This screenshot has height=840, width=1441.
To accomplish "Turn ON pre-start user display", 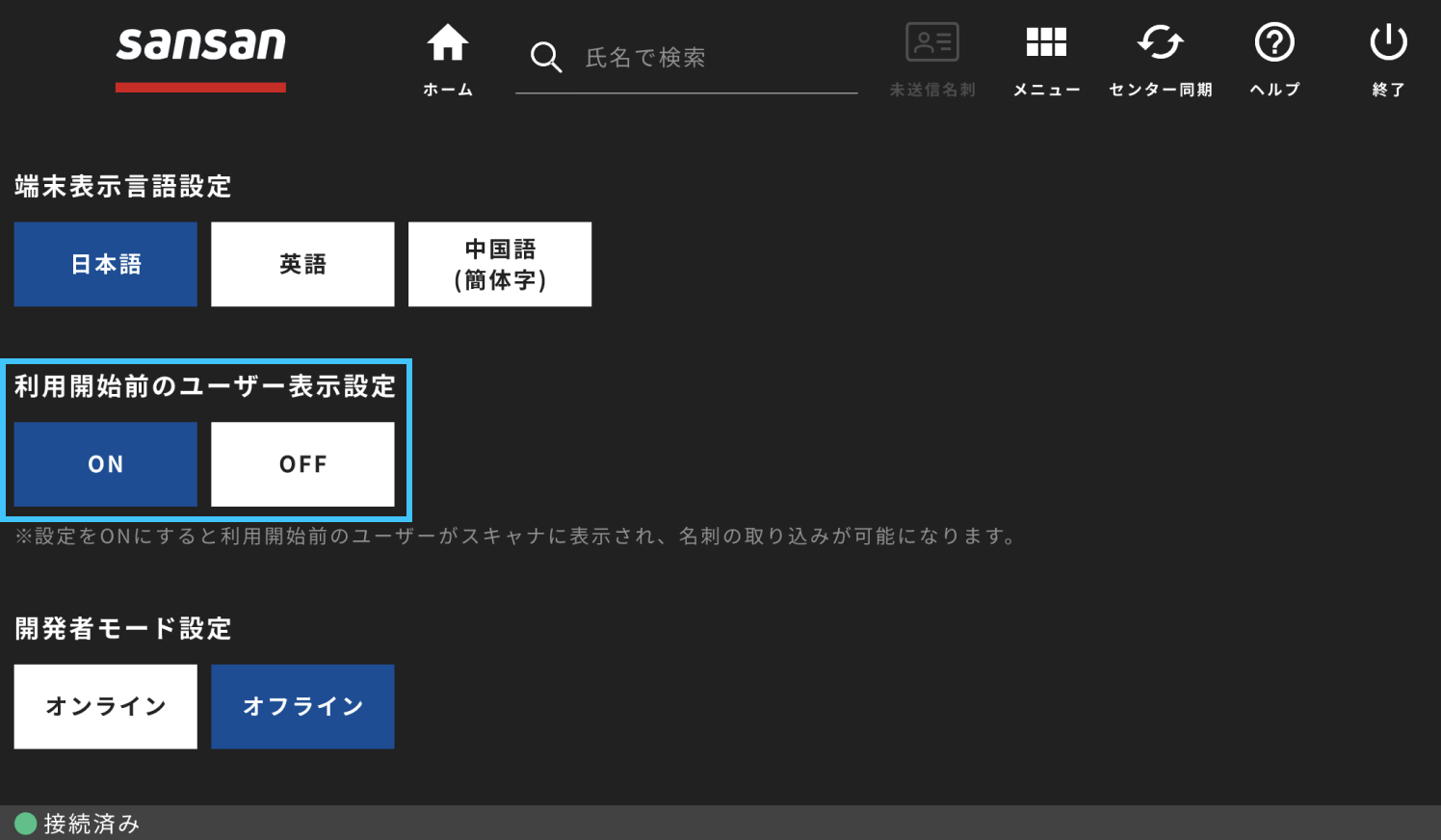I will point(106,464).
